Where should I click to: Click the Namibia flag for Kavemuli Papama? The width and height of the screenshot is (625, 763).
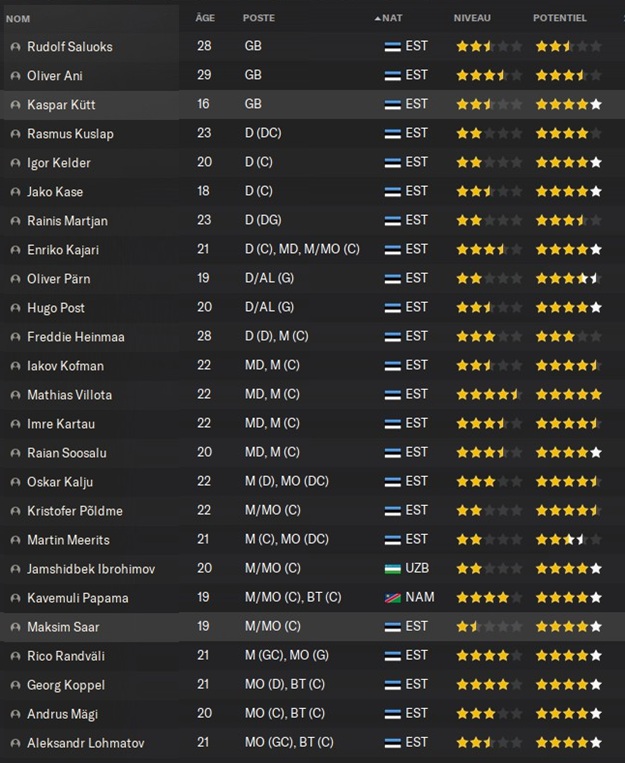393,598
